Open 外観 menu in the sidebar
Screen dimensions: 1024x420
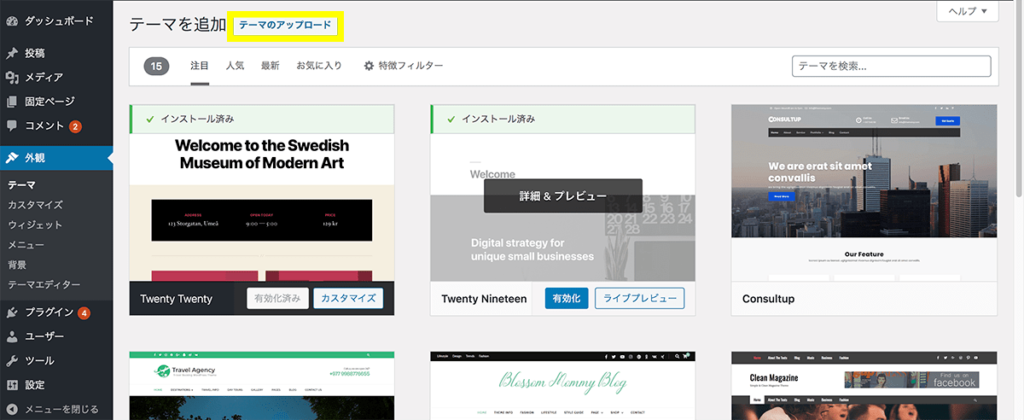56,157
